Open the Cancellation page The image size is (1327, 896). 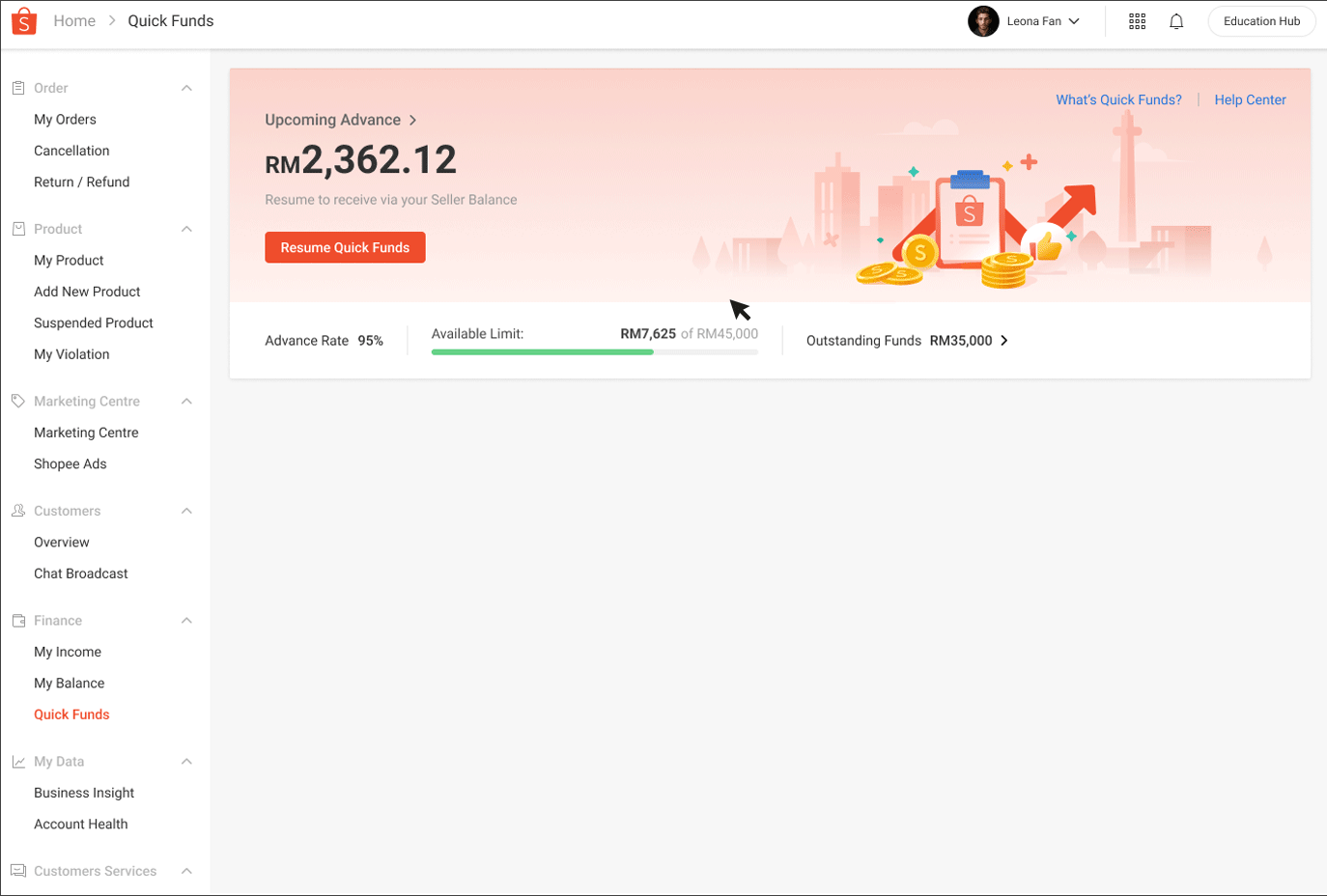(x=71, y=151)
